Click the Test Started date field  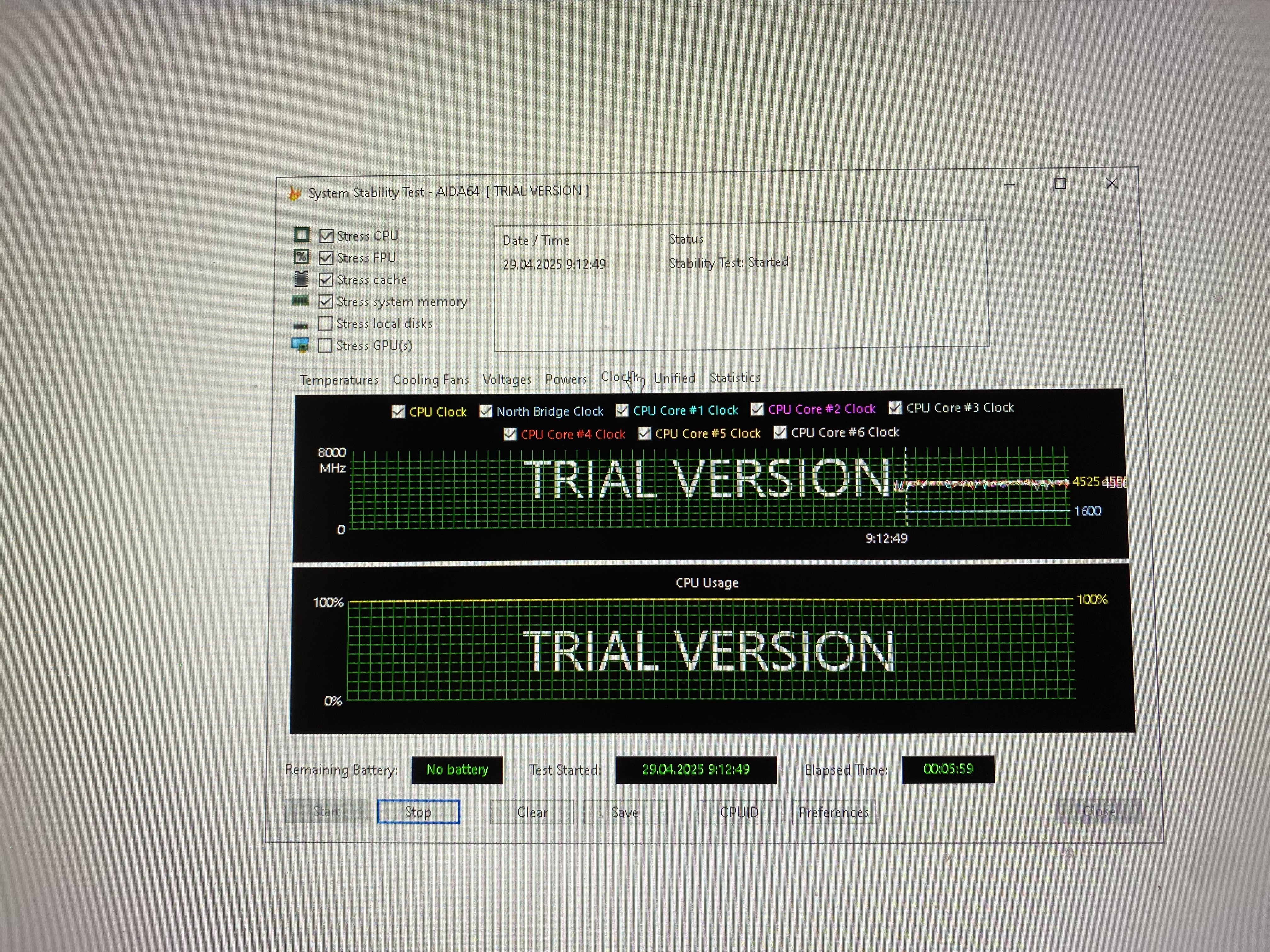696,769
